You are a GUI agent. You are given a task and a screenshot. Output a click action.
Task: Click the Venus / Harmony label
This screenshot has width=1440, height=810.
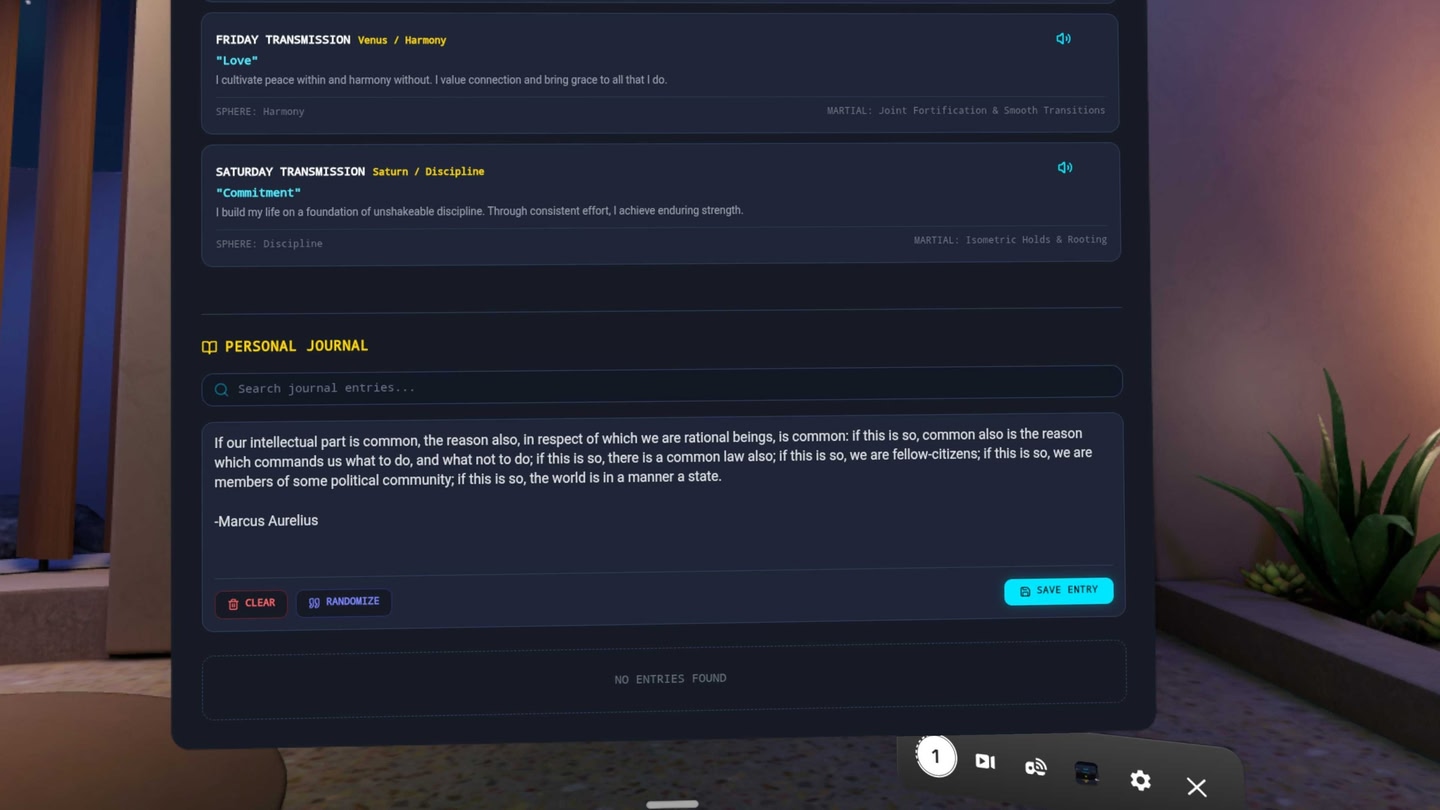[402, 40]
